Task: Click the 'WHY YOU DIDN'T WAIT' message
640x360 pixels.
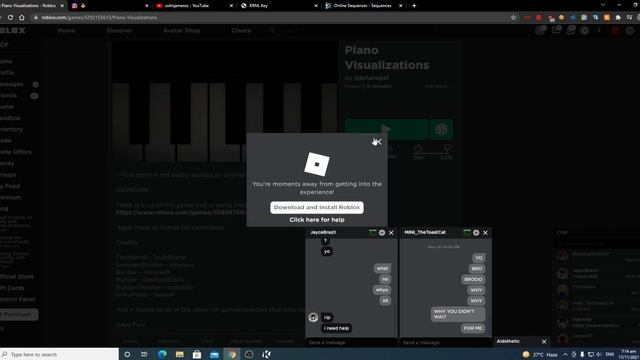Action: pos(458,314)
